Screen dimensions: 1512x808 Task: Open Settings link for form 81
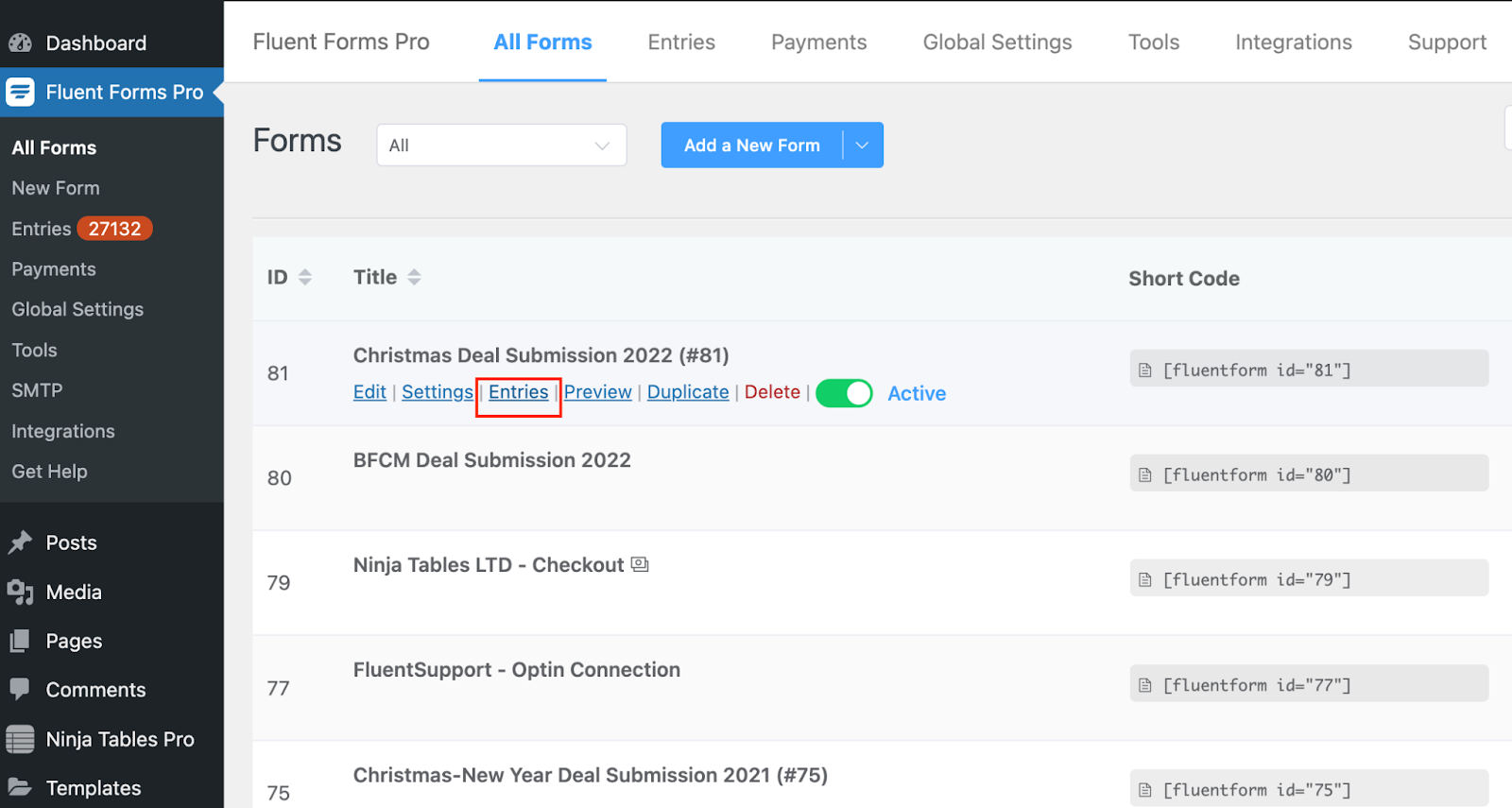click(x=438, y=392)
